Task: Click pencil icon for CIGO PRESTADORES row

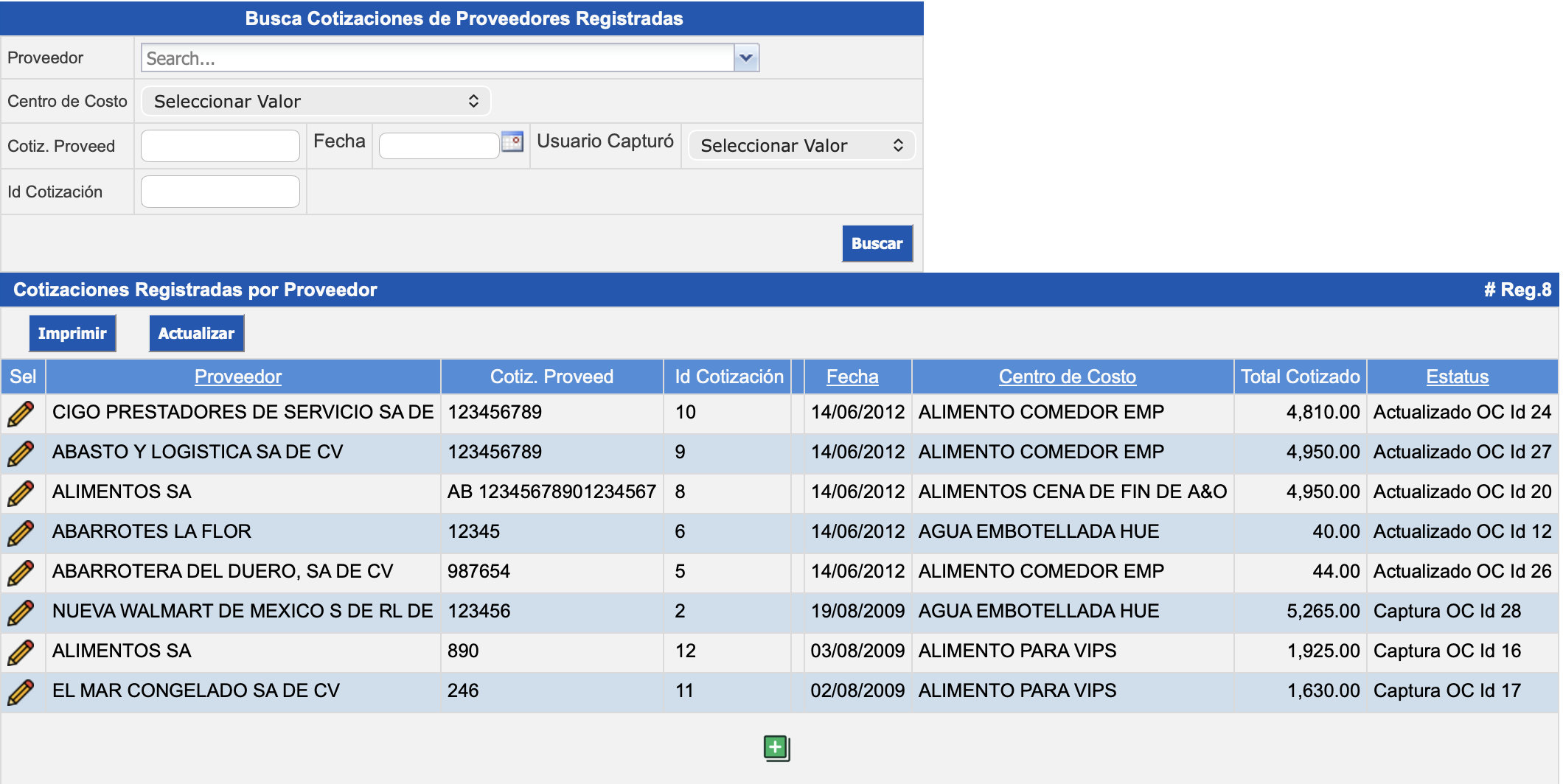Action: click(21, 413)
